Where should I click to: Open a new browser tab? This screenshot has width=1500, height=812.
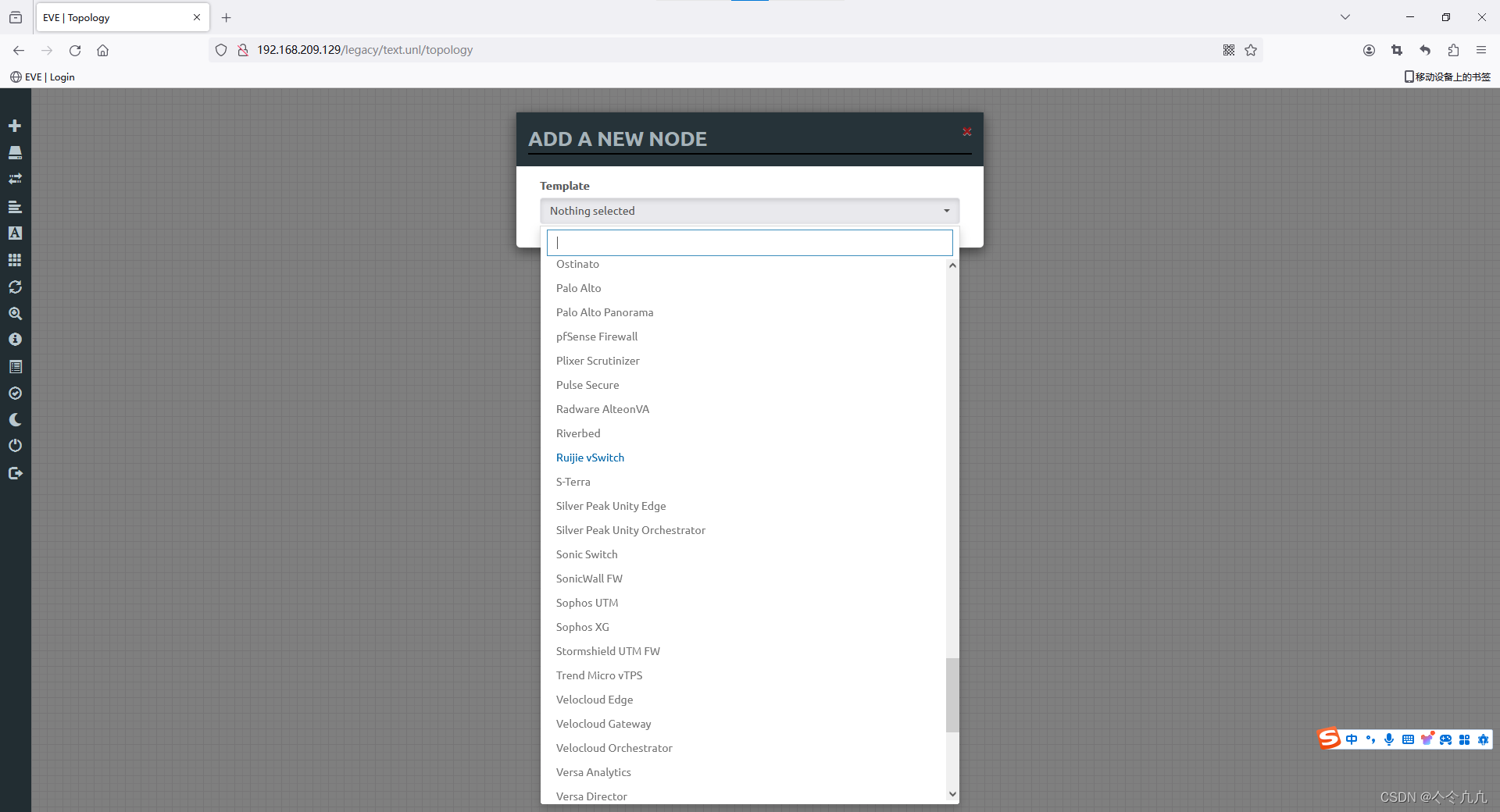(x=227, y=17)
